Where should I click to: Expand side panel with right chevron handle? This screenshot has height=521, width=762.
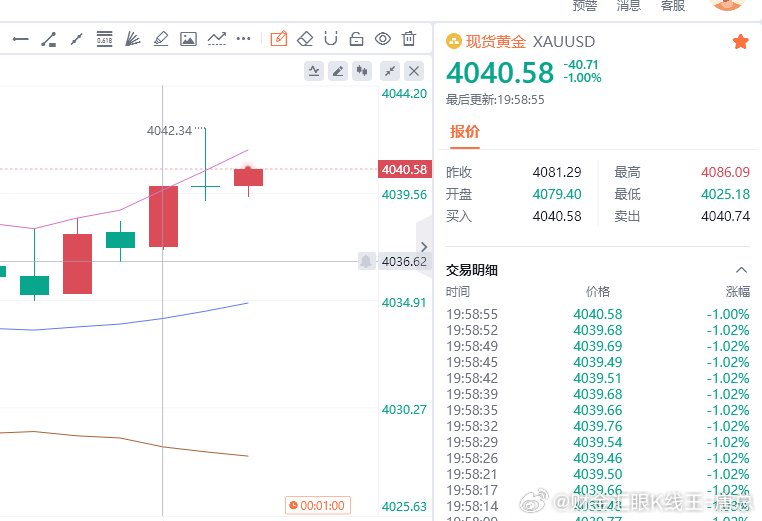(424, 247)
